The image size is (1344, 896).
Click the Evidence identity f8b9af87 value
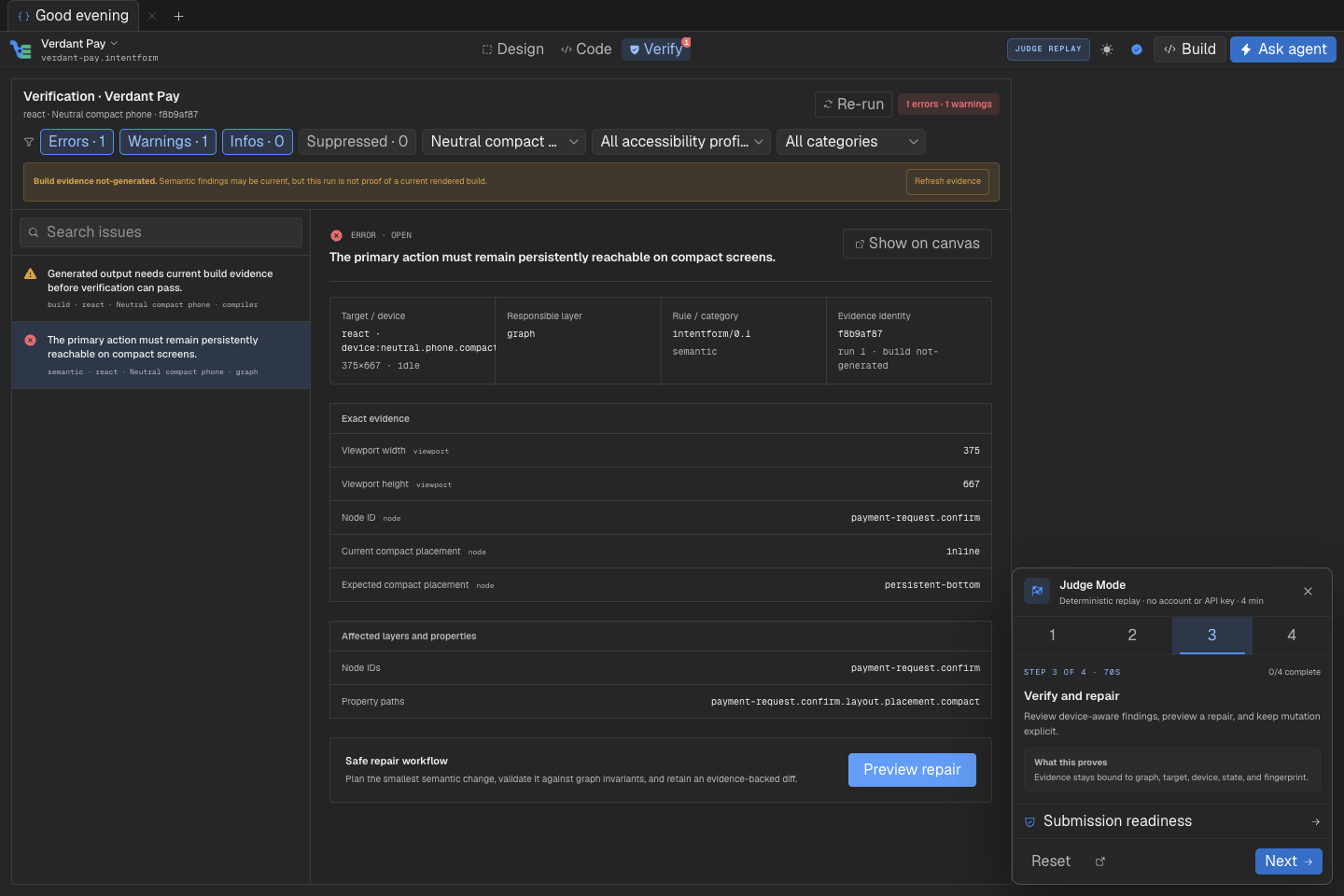[x=861, y=334]
